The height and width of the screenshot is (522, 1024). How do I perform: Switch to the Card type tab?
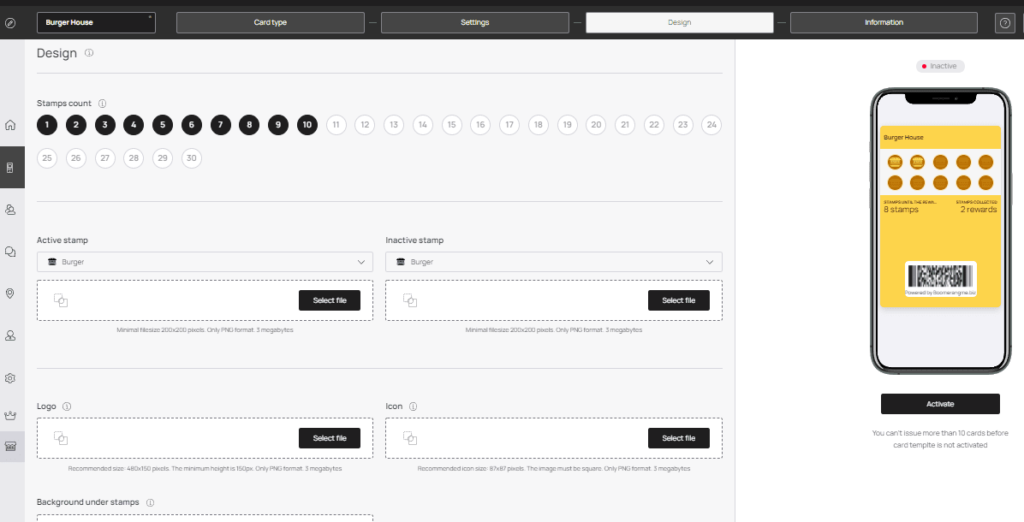270,22
